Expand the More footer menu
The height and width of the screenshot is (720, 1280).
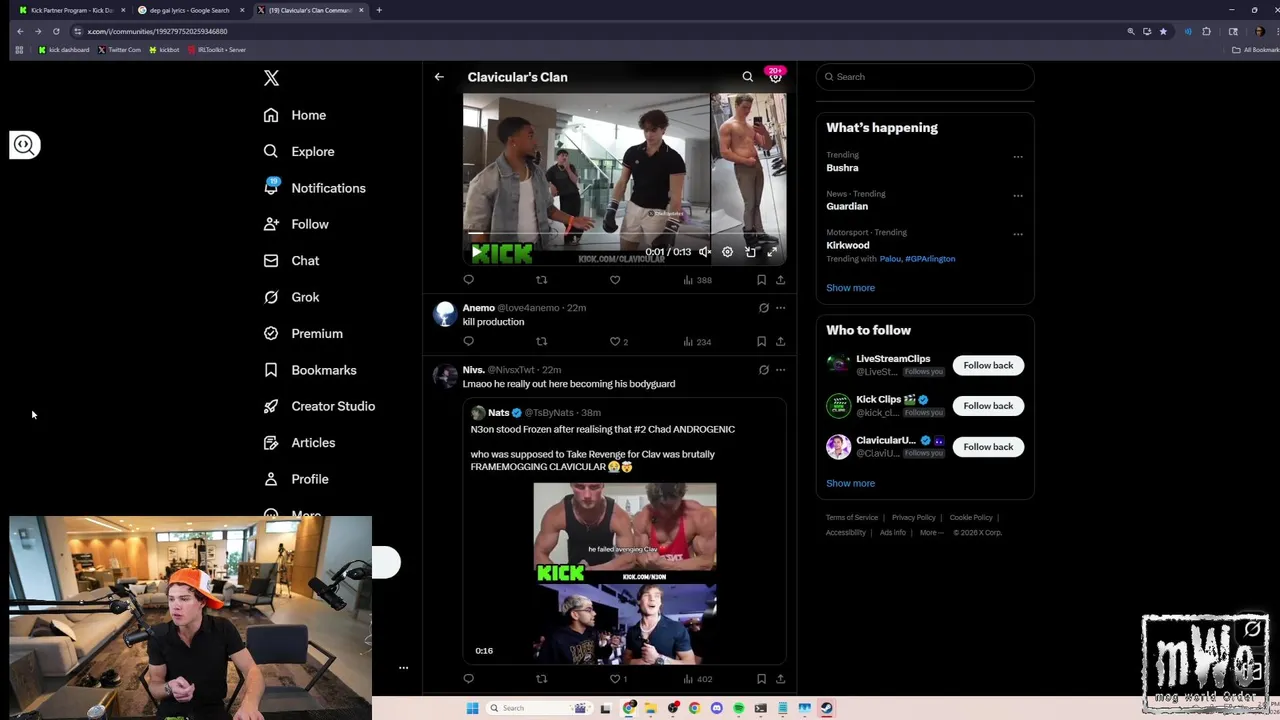[x=930, y=533]
